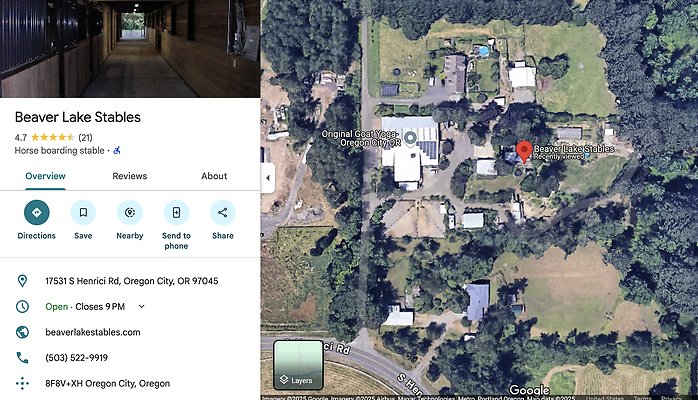Click the Directions icon button
The width and height of the screenshot is (698, 400).
[37, 213]
